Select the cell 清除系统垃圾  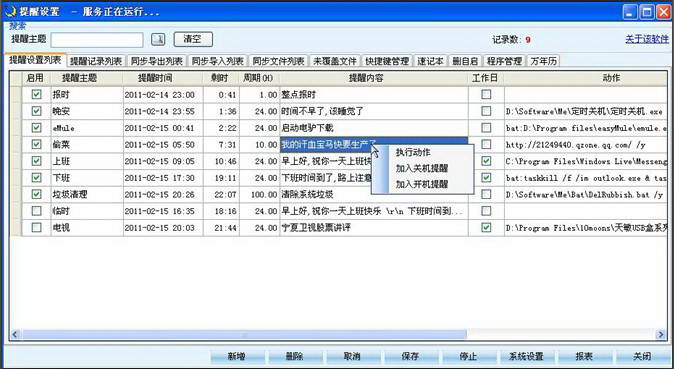click(x=374, y=194)
